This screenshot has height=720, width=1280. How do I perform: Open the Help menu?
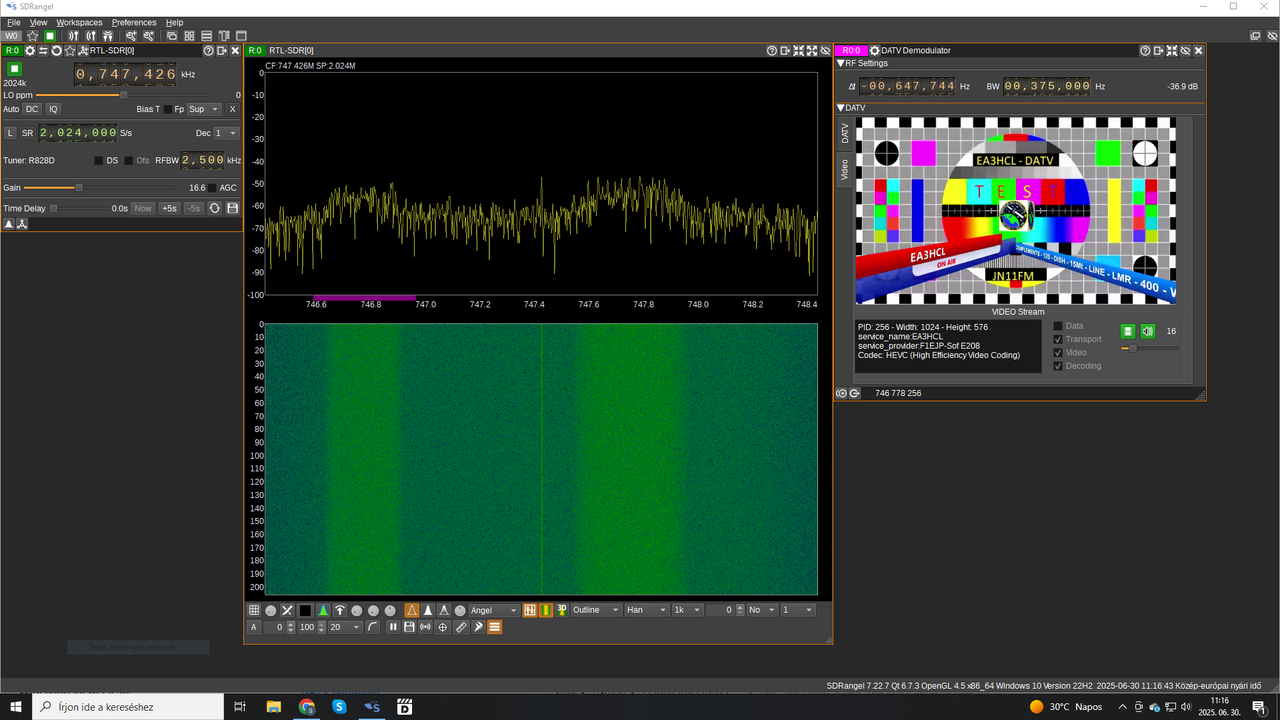[174, 22]
